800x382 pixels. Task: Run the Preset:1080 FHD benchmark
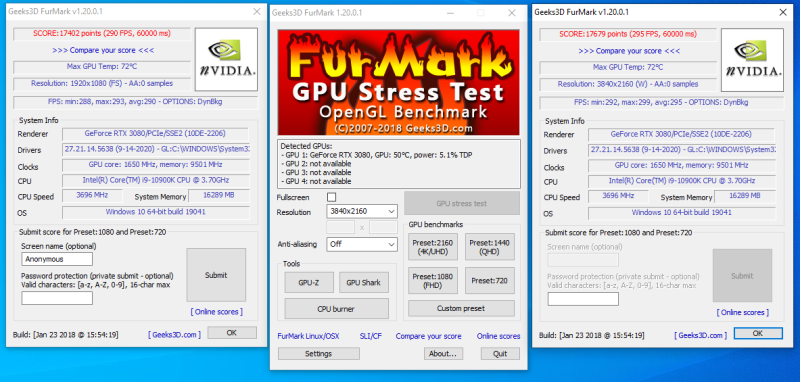coord(433,281)
